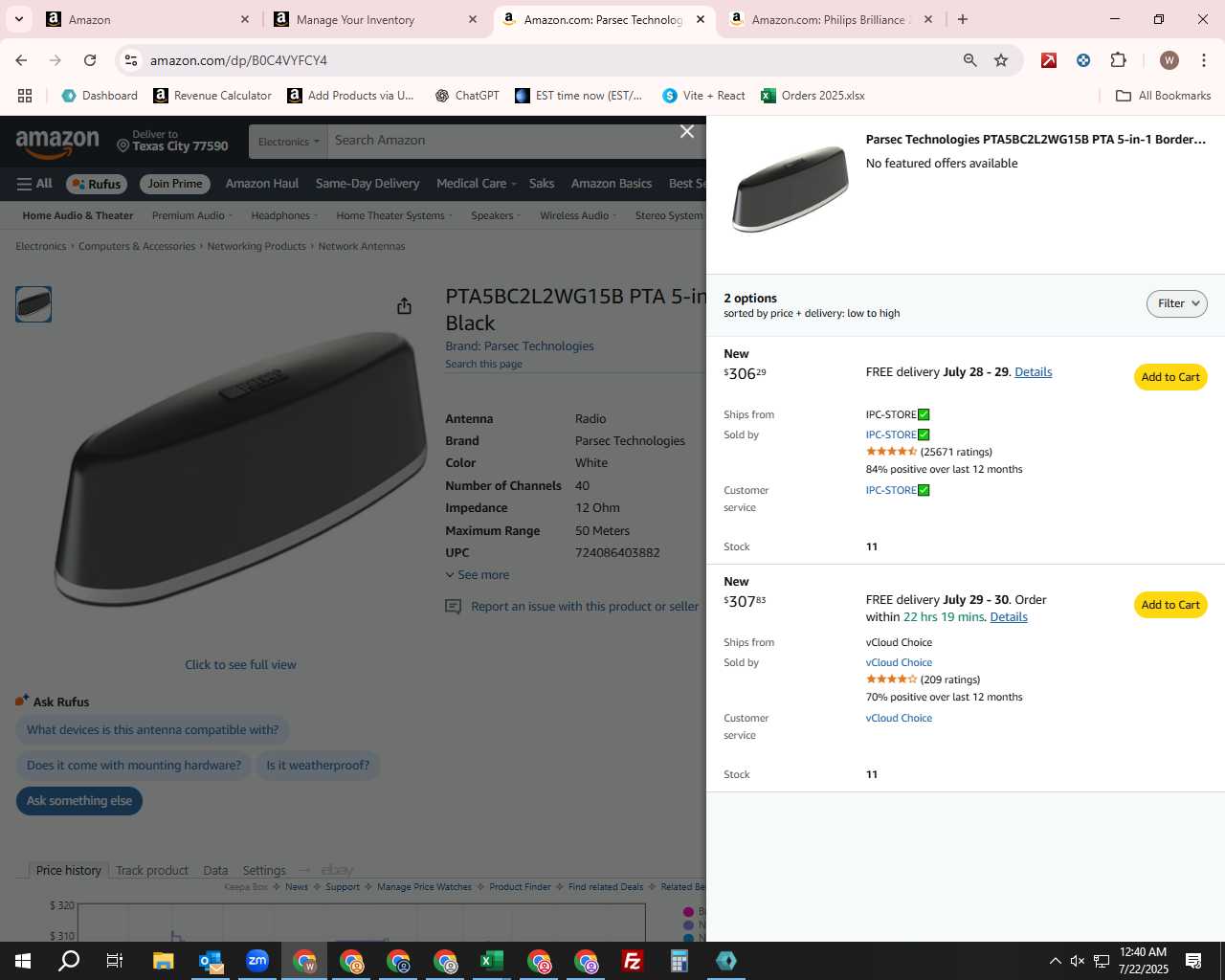Open File Explorer from the taskbar

(x=163, y=961)
